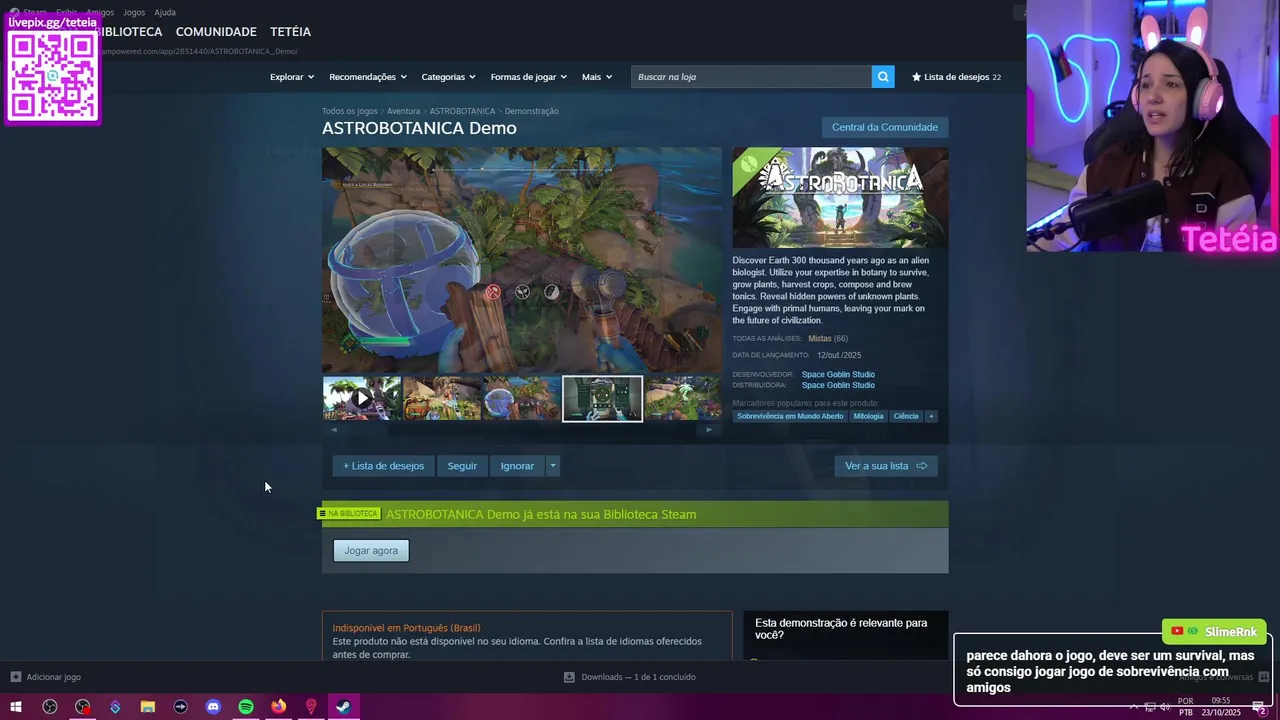Open the blue diamond taskbar app

pos(115,707)
